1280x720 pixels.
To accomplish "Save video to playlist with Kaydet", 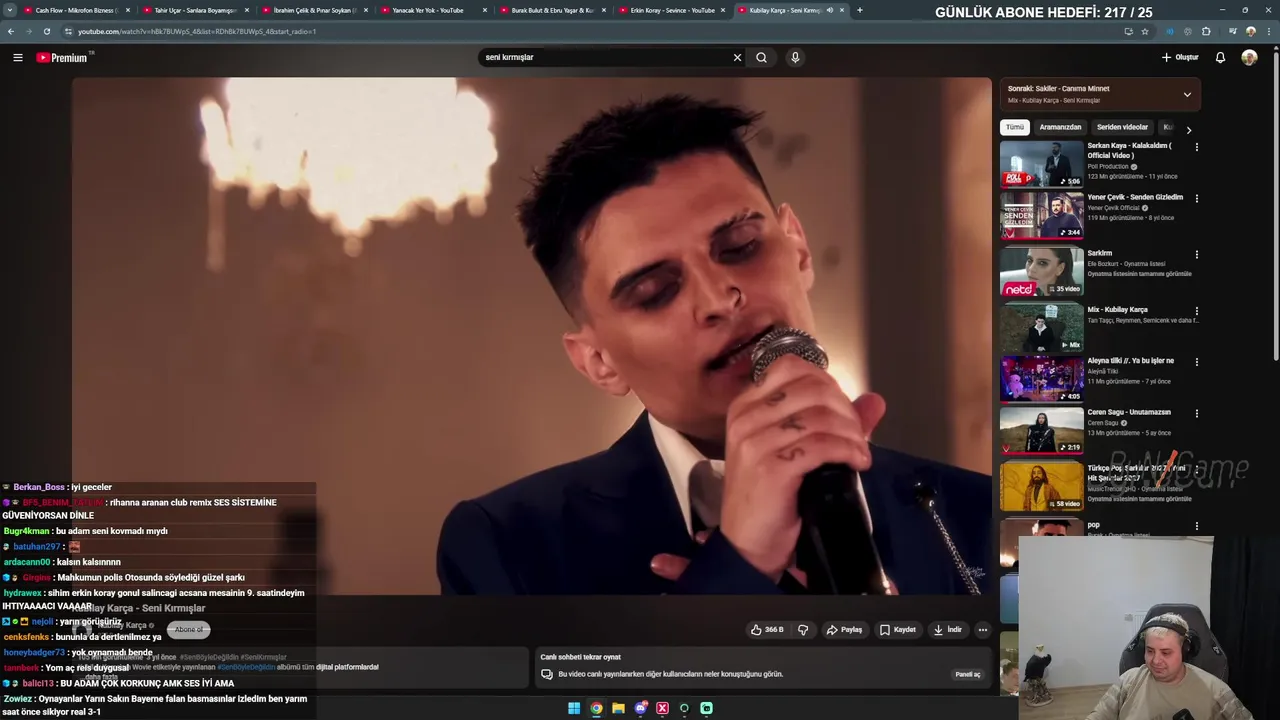I will point(898,630).
